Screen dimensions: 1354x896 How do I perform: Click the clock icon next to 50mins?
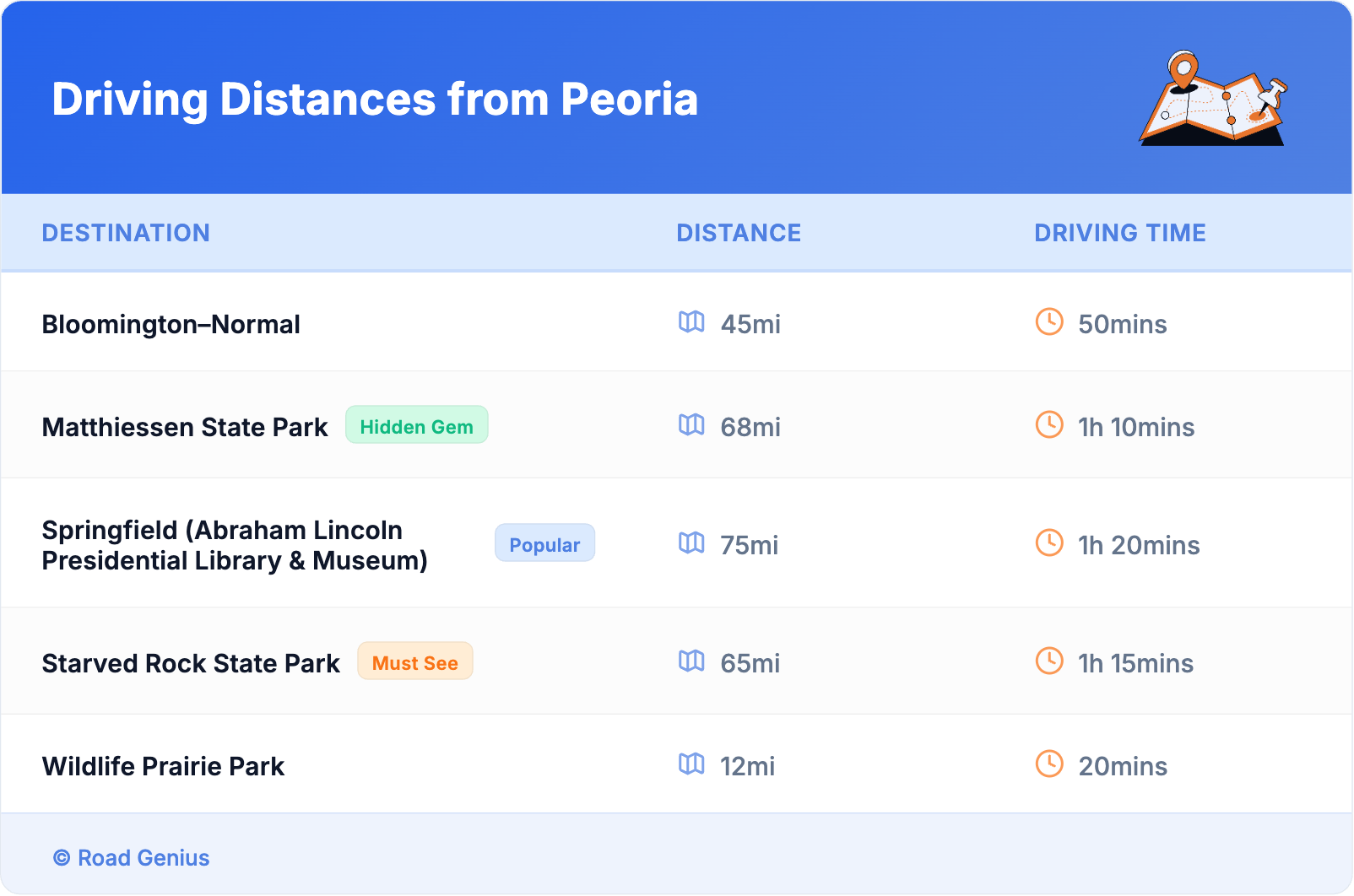click(x=1049, y=322)
